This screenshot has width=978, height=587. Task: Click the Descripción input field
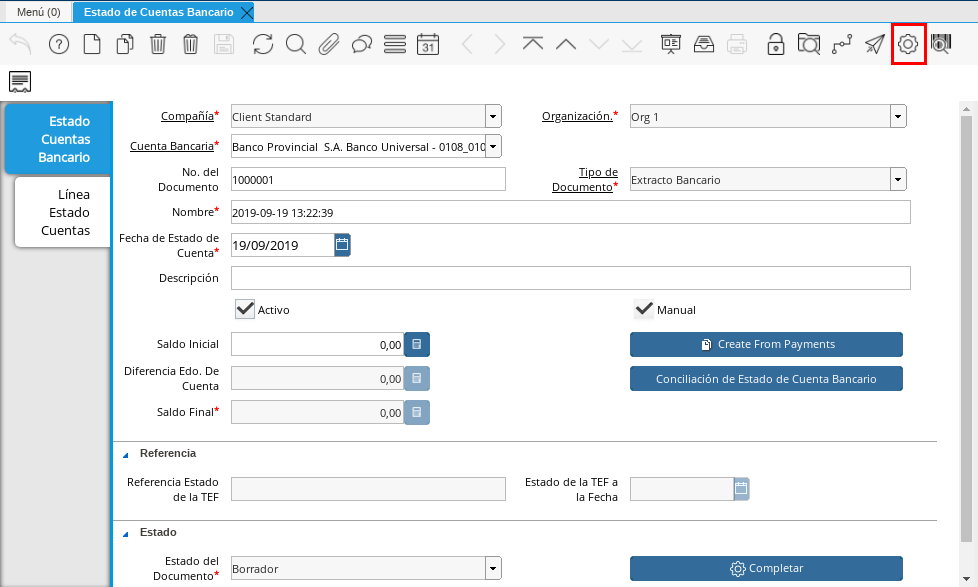(x=570, y=278)
